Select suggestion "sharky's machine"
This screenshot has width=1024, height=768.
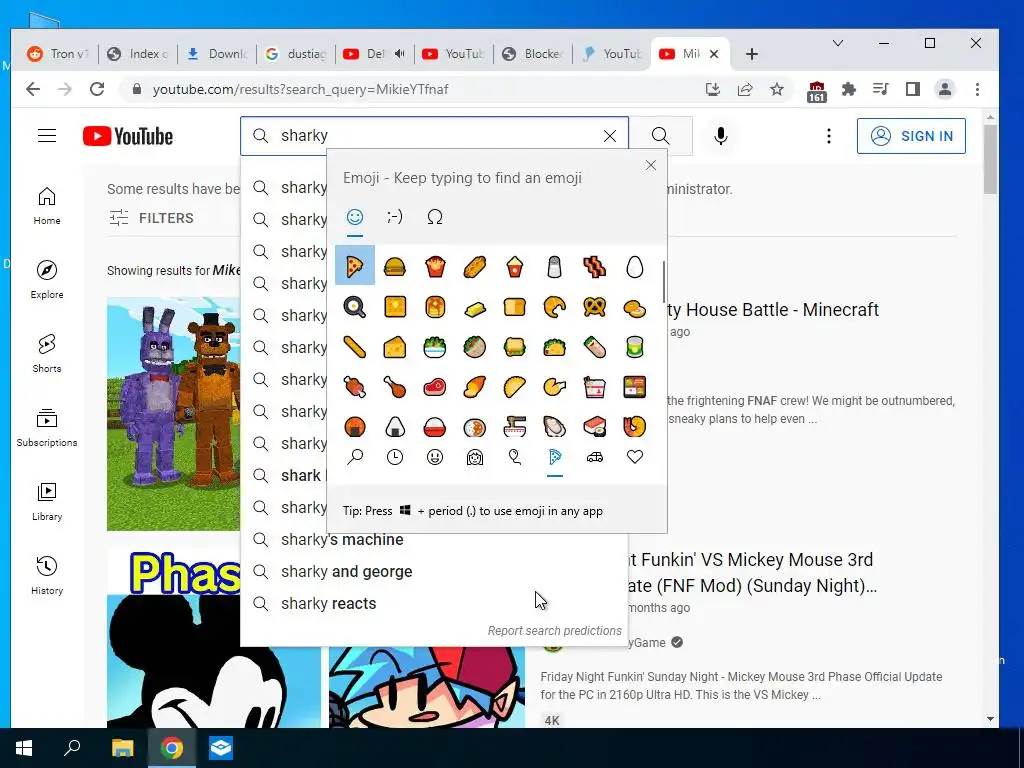[x=434, y=539]
